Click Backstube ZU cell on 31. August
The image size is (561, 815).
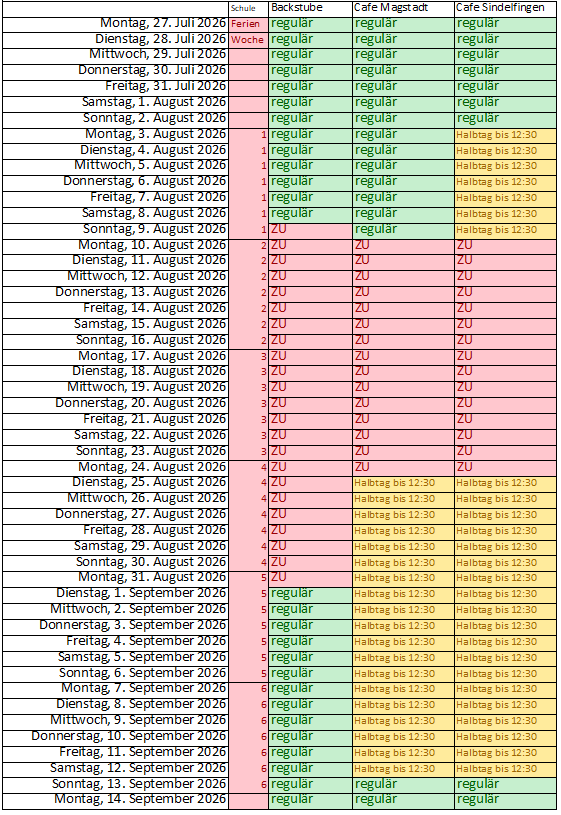click(310, 579)
